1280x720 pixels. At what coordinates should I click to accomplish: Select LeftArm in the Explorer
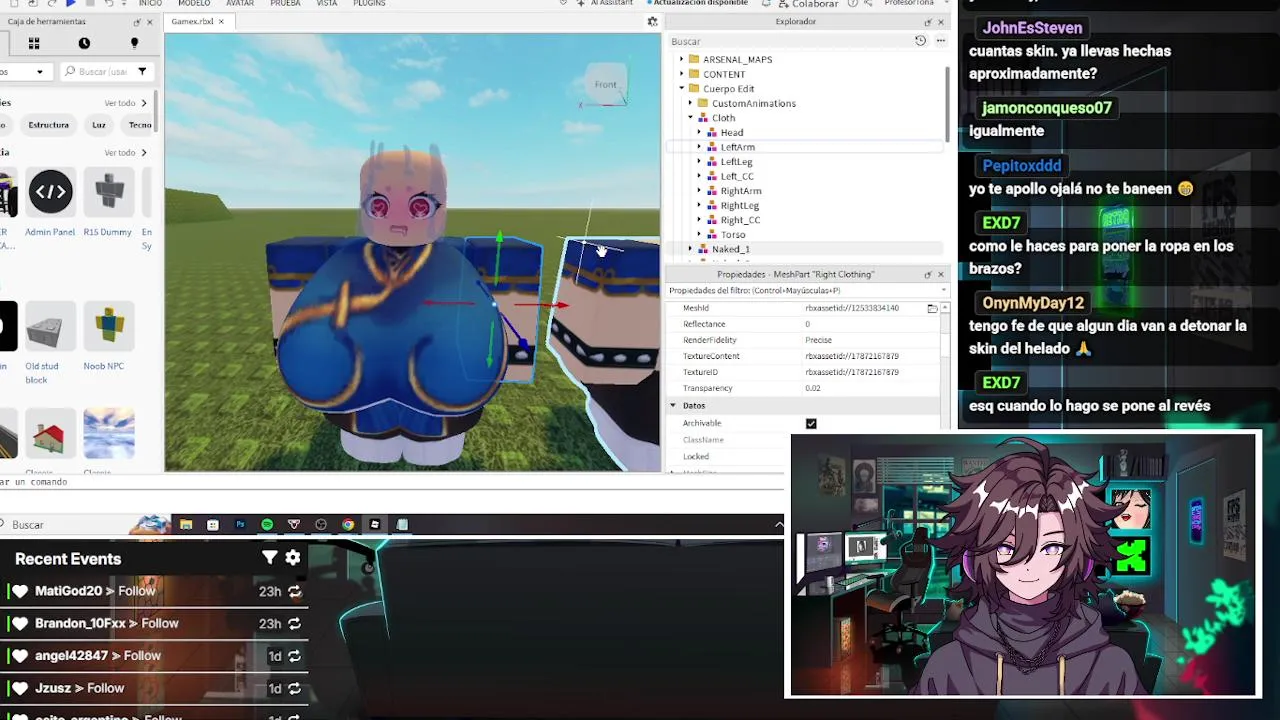[738, 147]
